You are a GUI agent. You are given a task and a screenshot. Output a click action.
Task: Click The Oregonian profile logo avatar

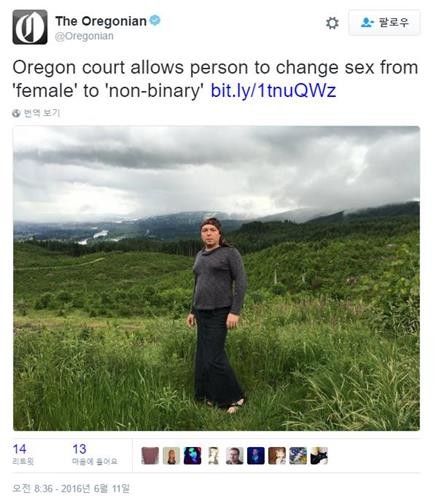pos(30,27)
